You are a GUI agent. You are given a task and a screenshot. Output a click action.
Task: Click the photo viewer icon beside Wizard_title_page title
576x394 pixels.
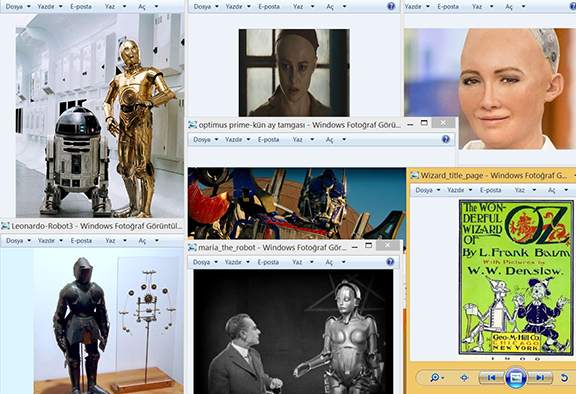click(x=415, y=176)
